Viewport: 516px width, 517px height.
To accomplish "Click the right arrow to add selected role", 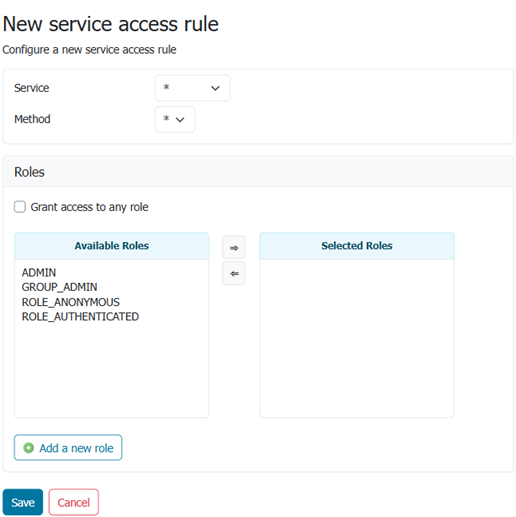I will pyautogui.click(x=234, y=248).
